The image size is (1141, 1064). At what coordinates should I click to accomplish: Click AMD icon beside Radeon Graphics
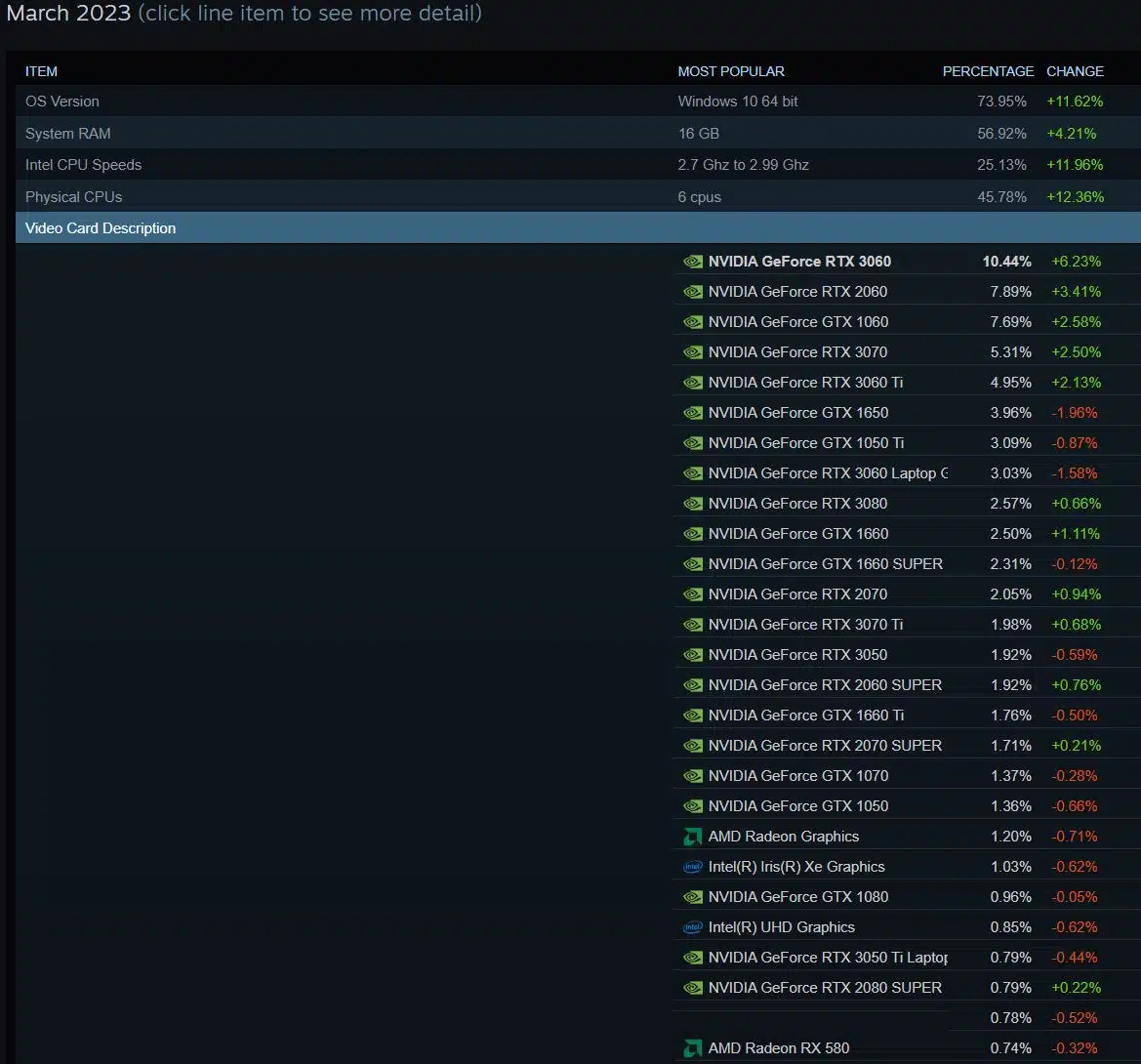click(693, 837)
